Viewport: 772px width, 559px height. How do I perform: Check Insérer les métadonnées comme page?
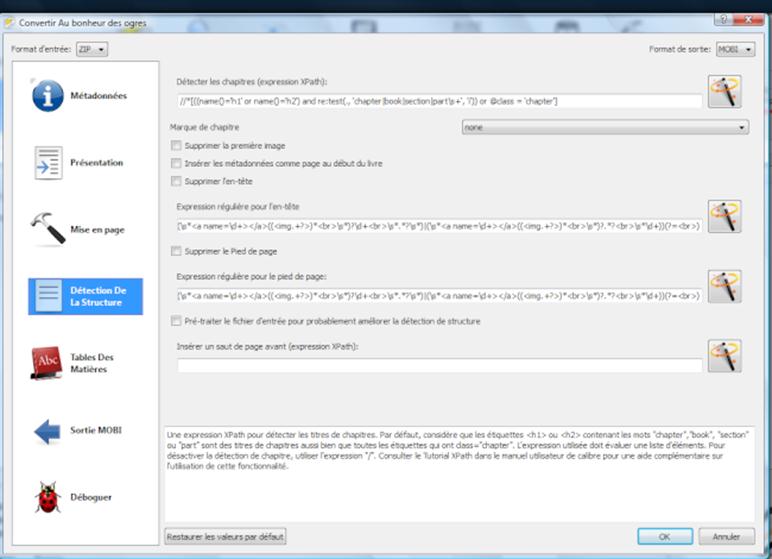(176, 163)
